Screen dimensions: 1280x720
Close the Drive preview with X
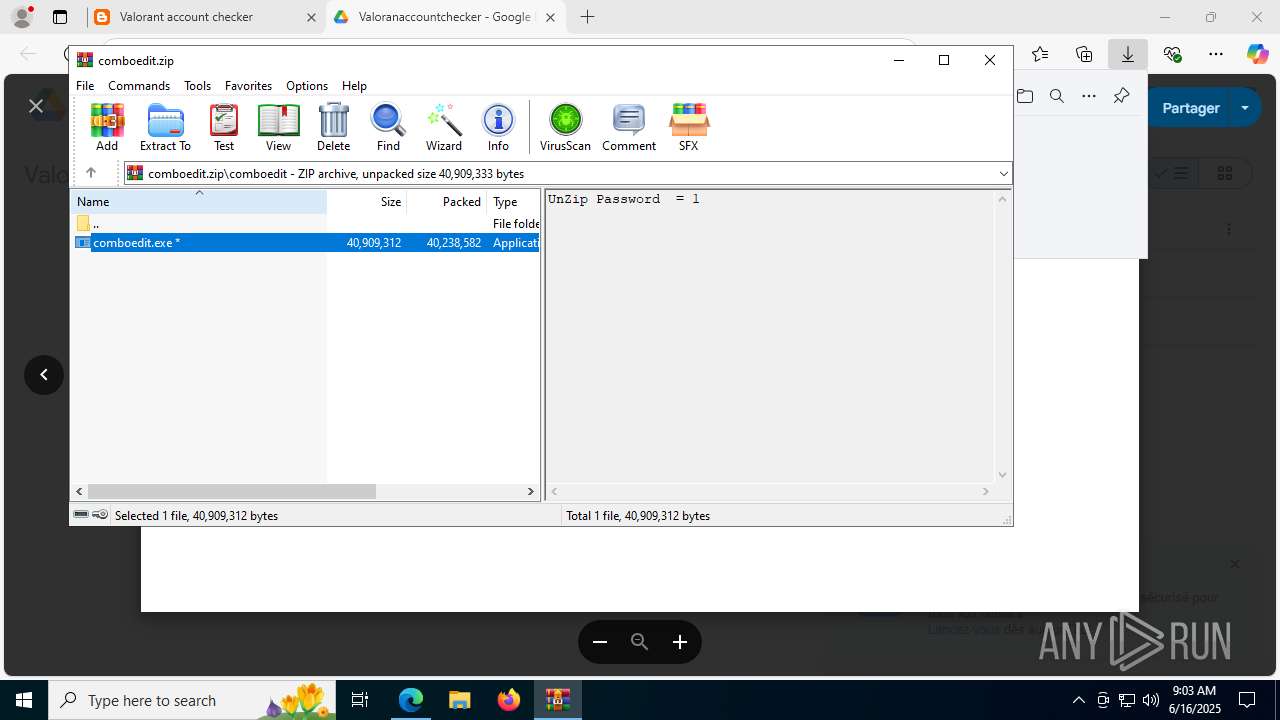click(x=36, y=106)
